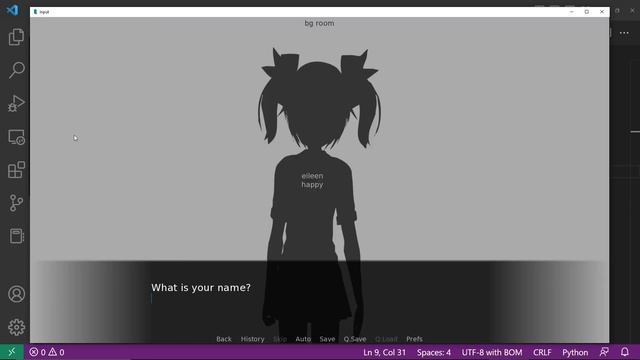Open the notebook icon in activity bar
The height and width of the screenshot is (360, 640).
tap(16, 236)
